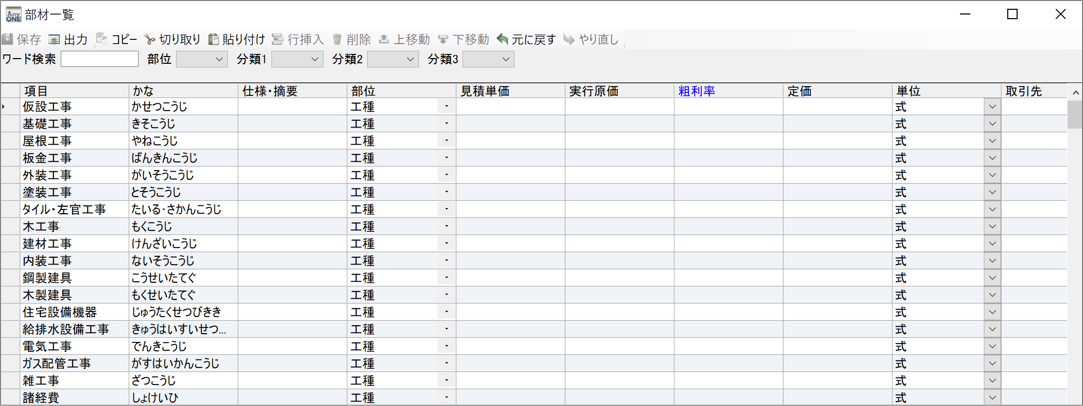
Task: Click the 定価 column header
Action: click(x=838, y=90)
